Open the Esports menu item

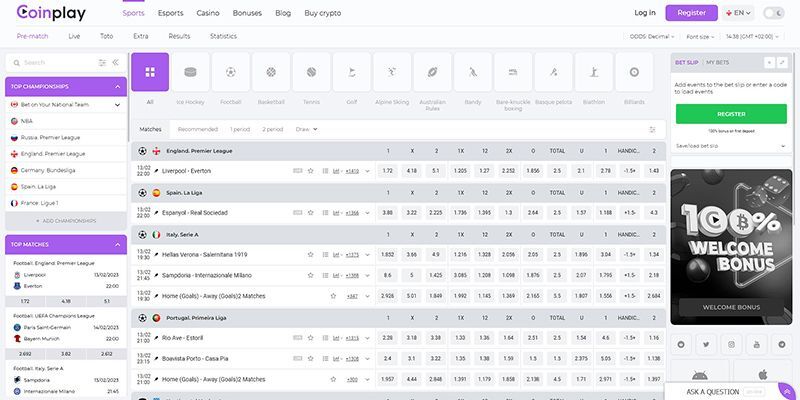click(170, 13)
